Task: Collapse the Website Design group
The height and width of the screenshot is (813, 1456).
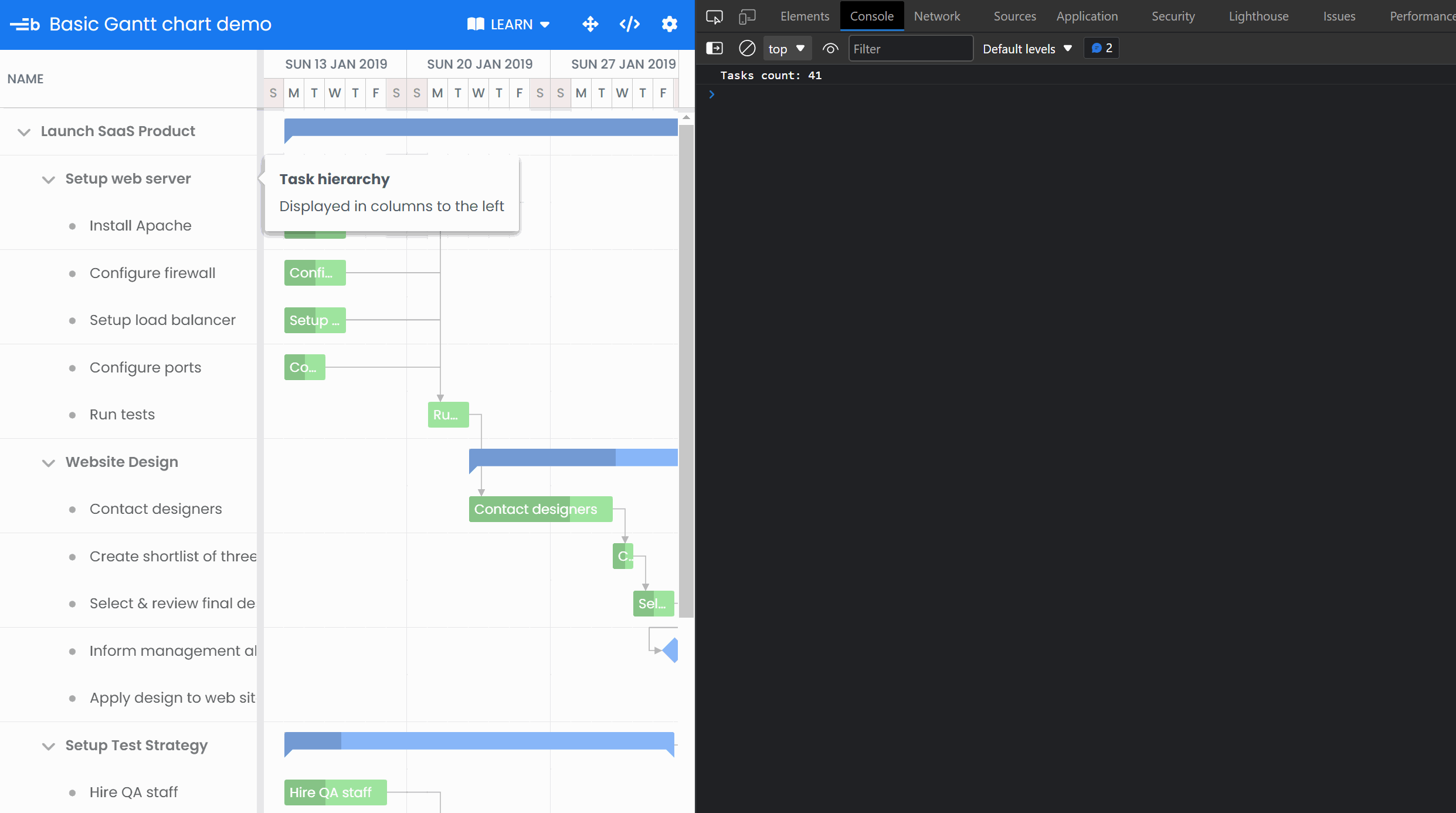Action: pyautogui.click(x=48, y=463)
